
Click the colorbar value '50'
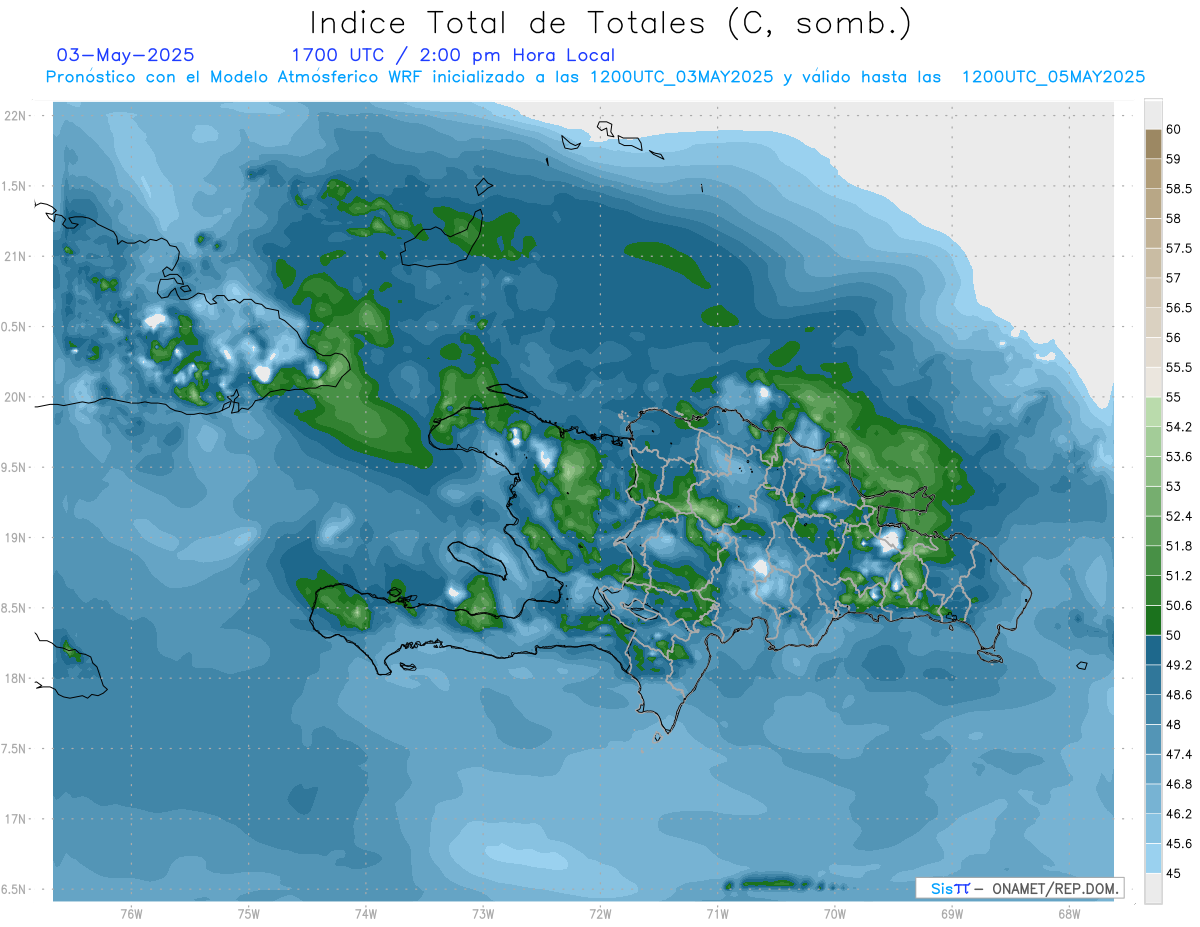pyautogui.click(x=1174, y=635)
